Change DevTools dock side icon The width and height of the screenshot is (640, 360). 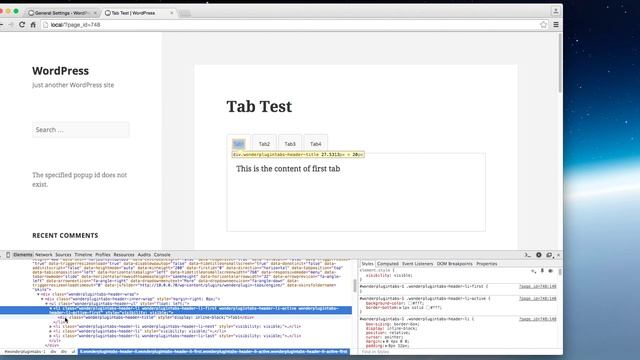pos(549,255)
